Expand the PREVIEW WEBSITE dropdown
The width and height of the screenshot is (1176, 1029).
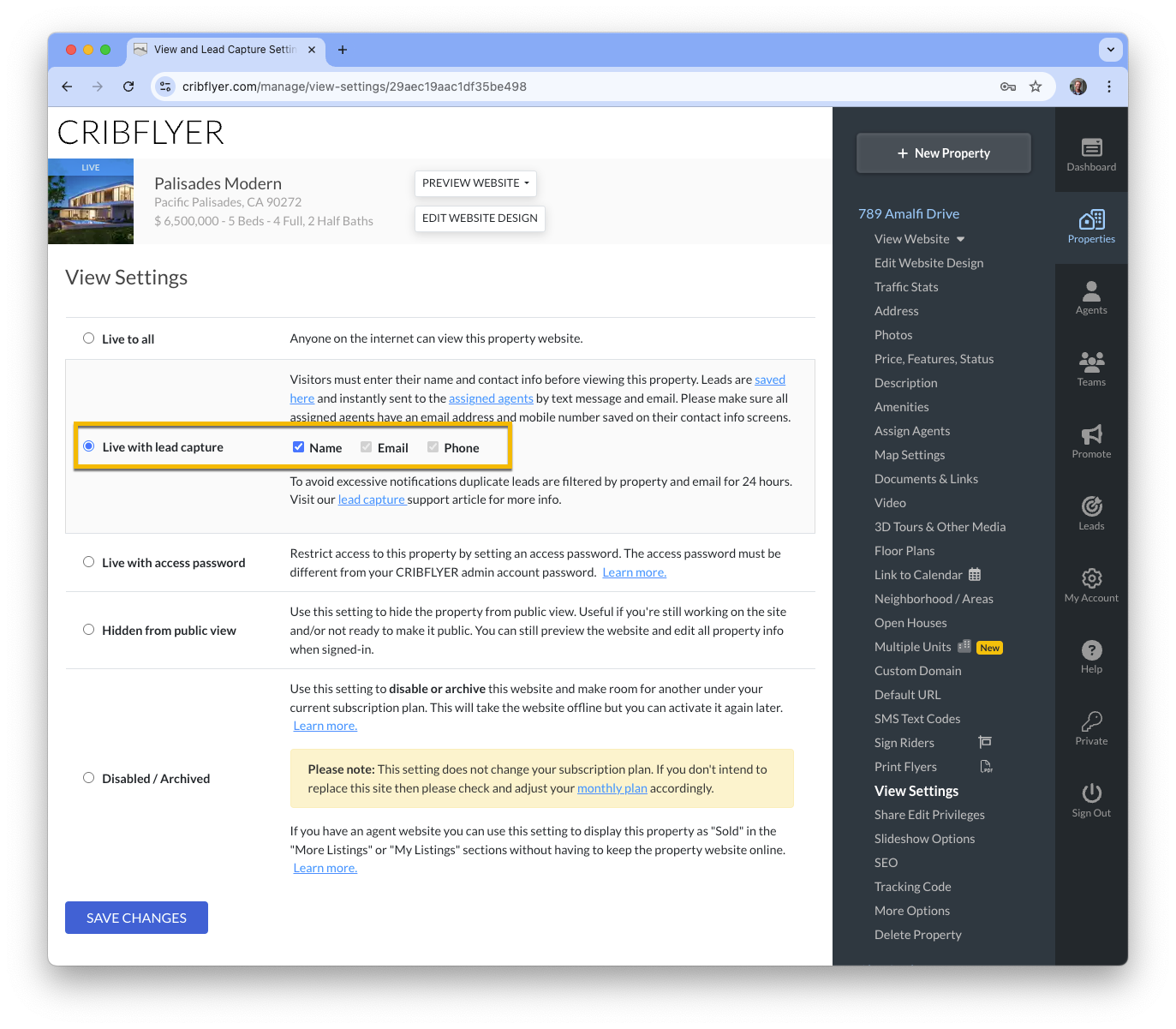475,183
